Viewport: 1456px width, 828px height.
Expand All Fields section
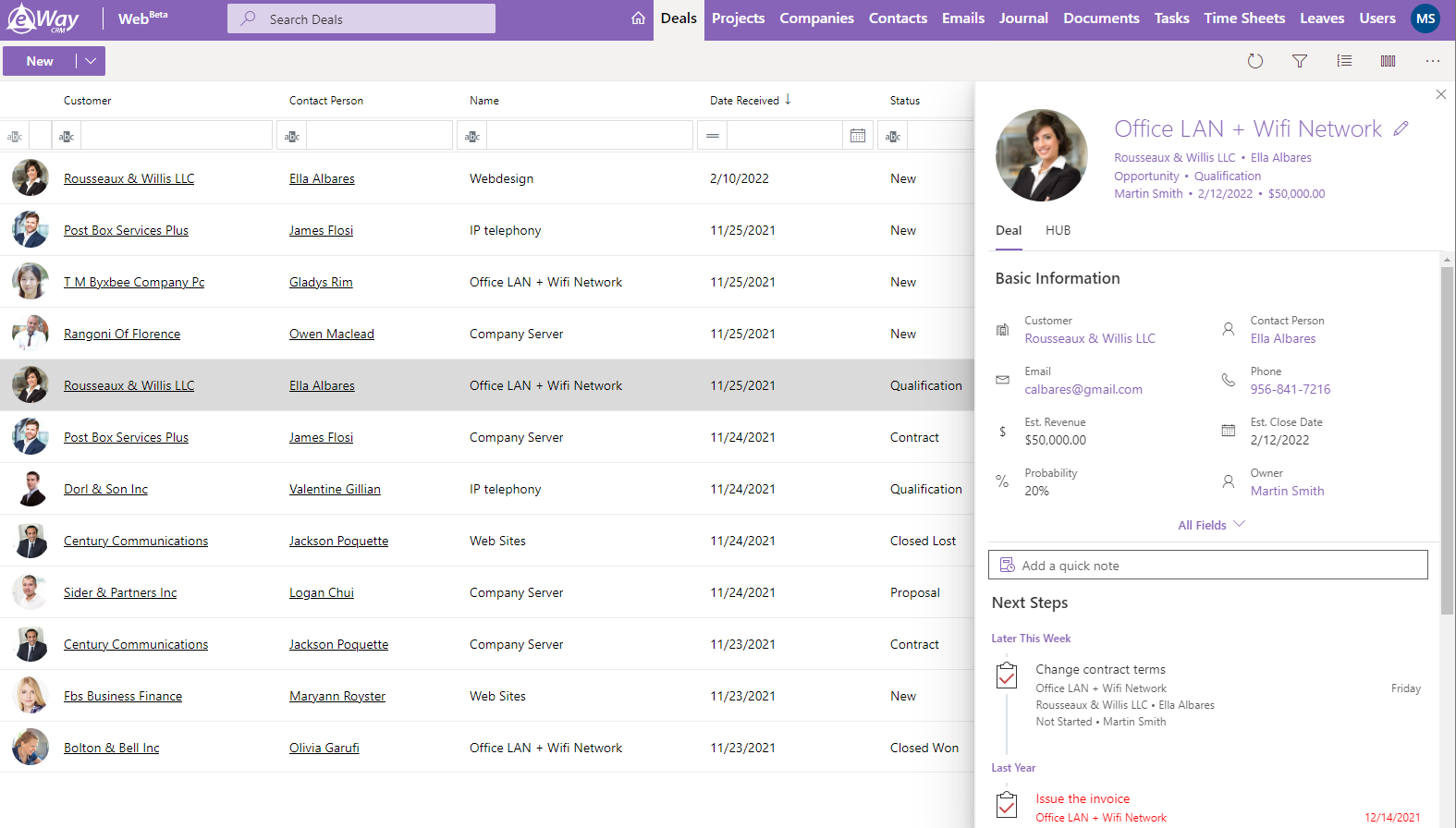tap(1211, 525)
